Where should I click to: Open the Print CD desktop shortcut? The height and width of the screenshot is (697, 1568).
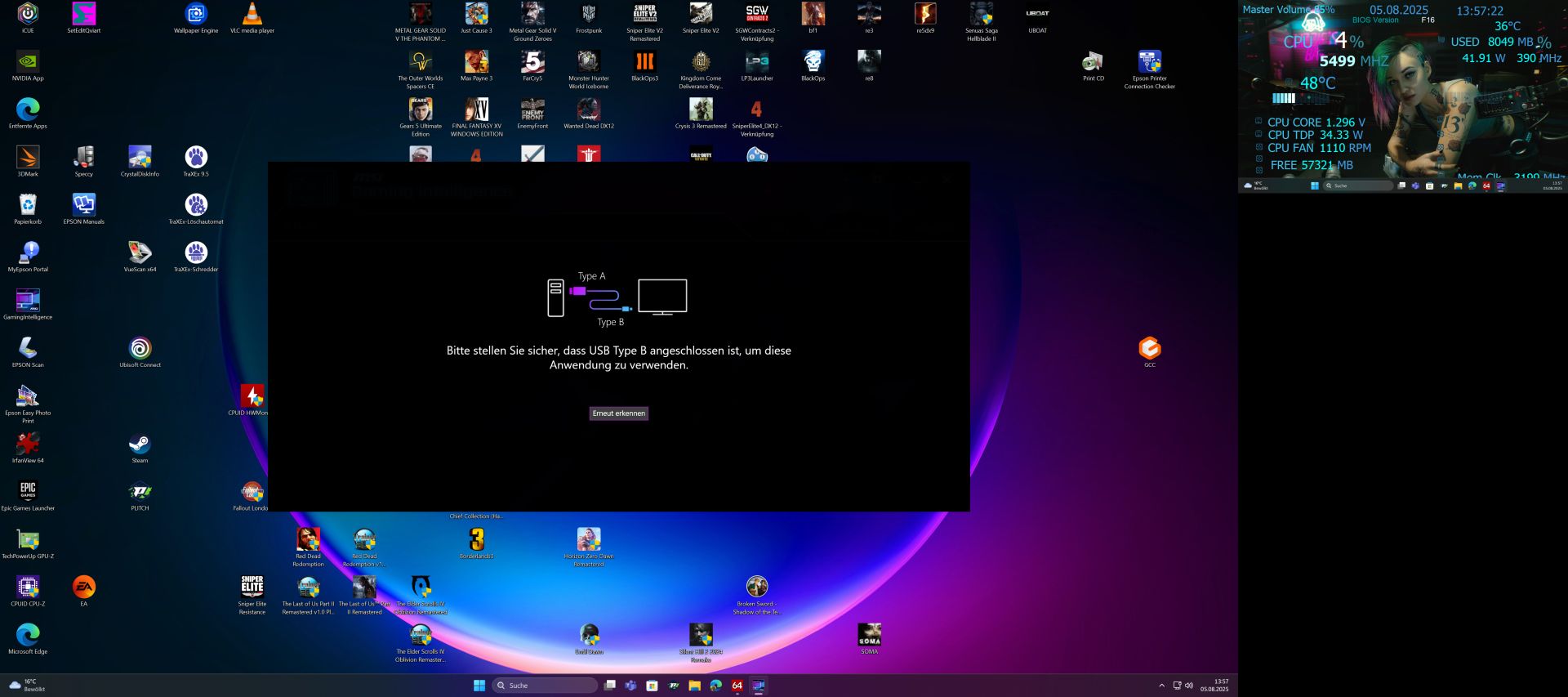tap(1094, 66)
